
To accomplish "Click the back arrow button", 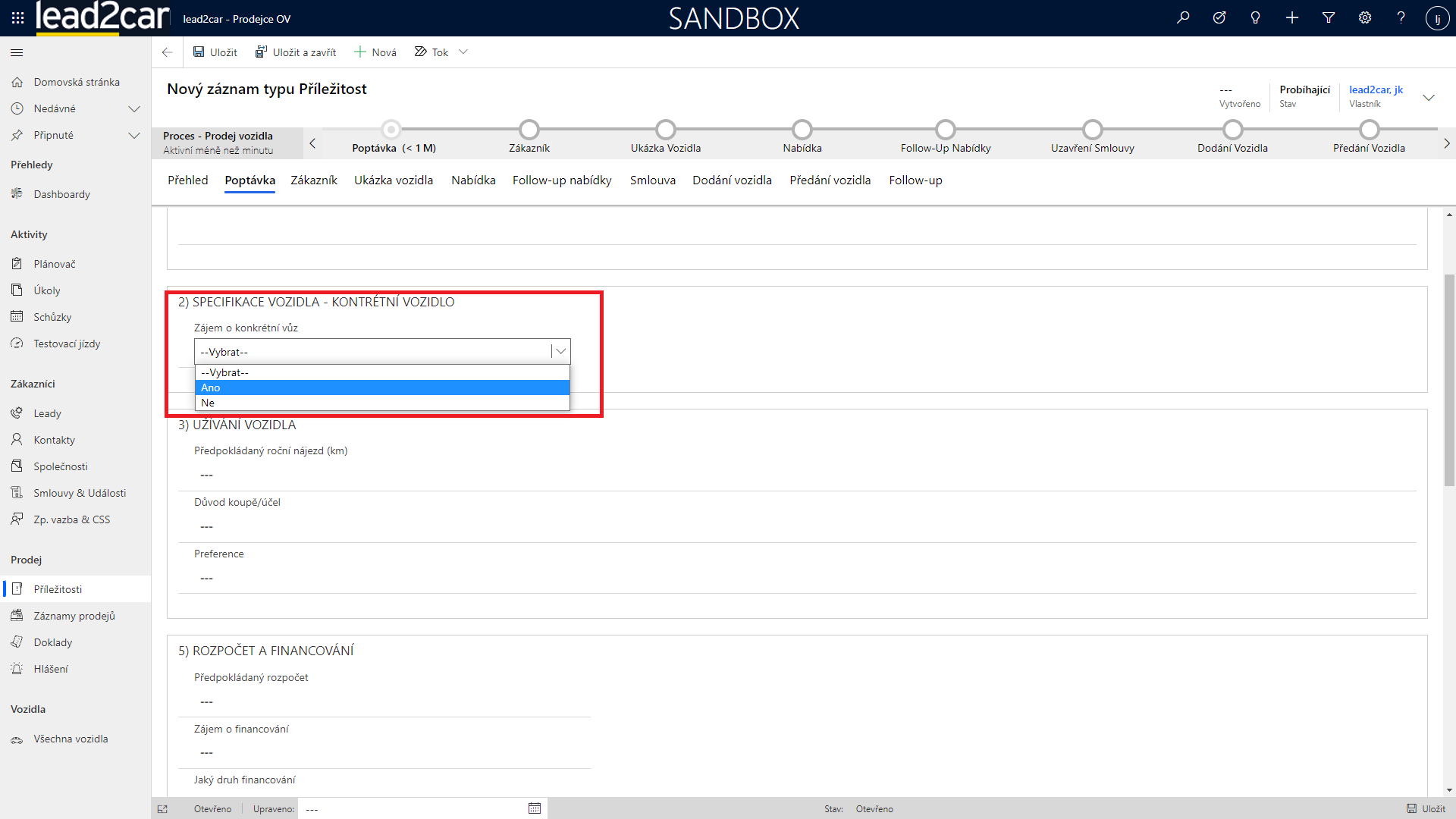I will click(167, 52).
